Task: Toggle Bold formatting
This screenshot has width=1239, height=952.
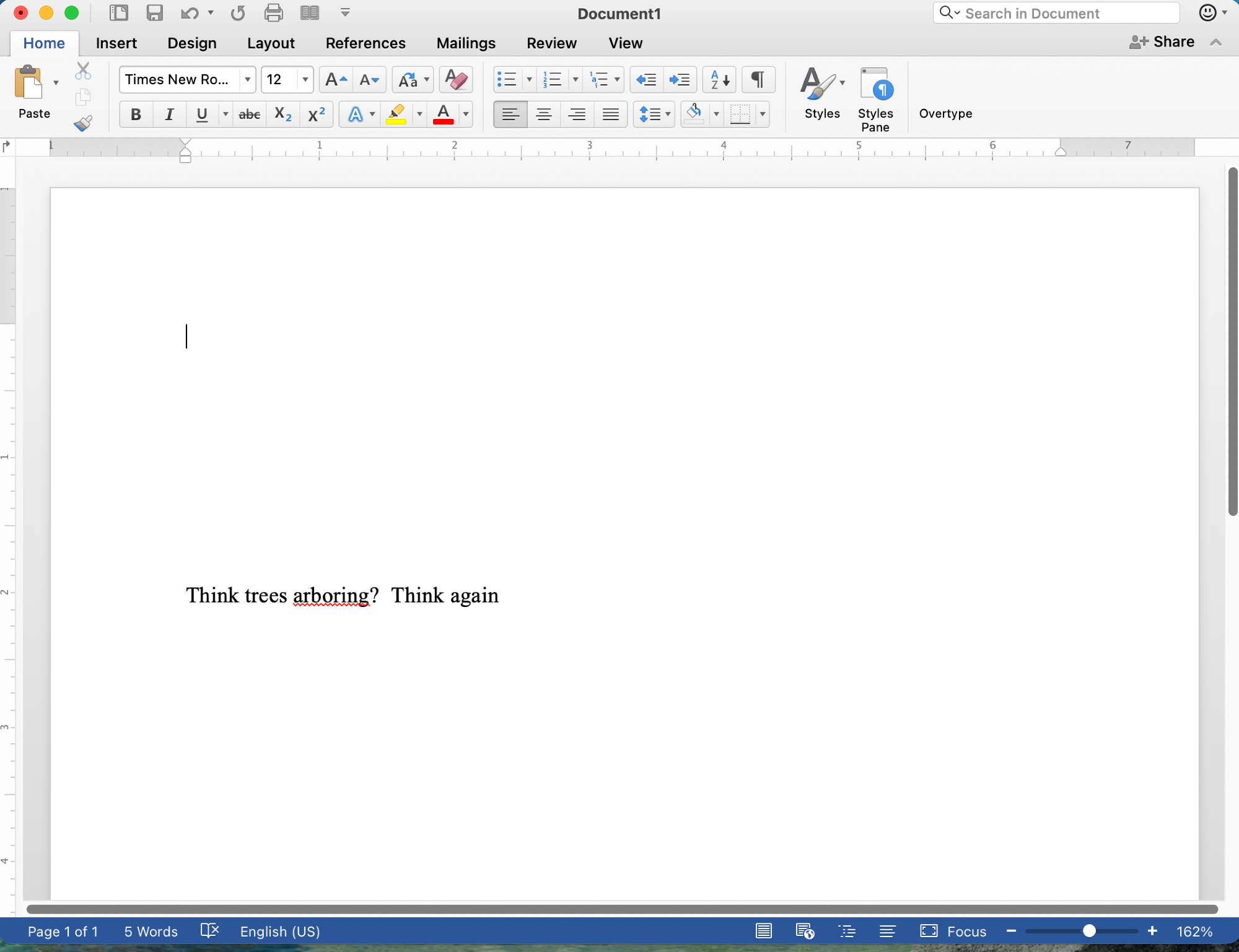Action: (136, 115)
